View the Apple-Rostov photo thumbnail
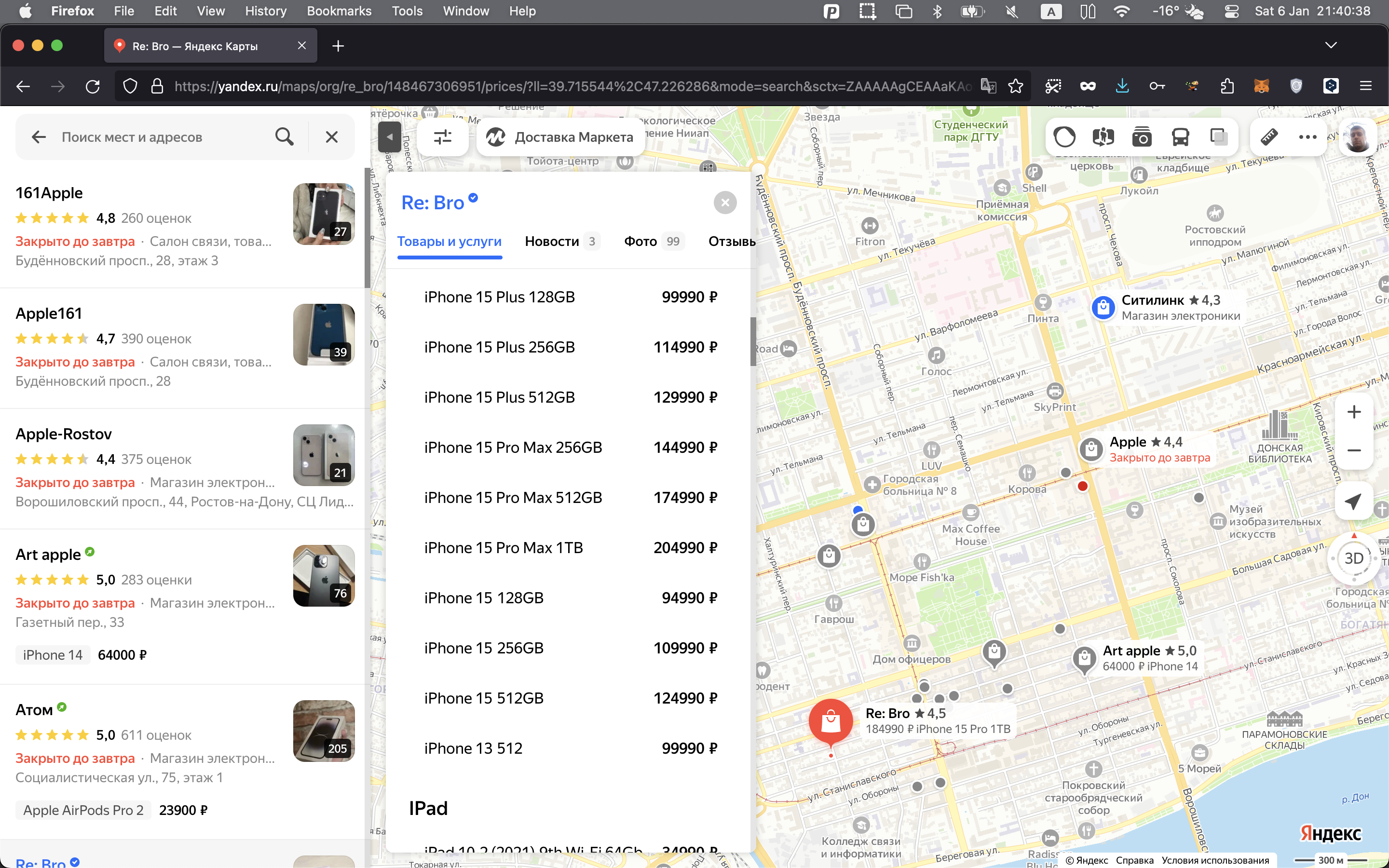The image size is (1389, 868). click(x=324, y=455)
